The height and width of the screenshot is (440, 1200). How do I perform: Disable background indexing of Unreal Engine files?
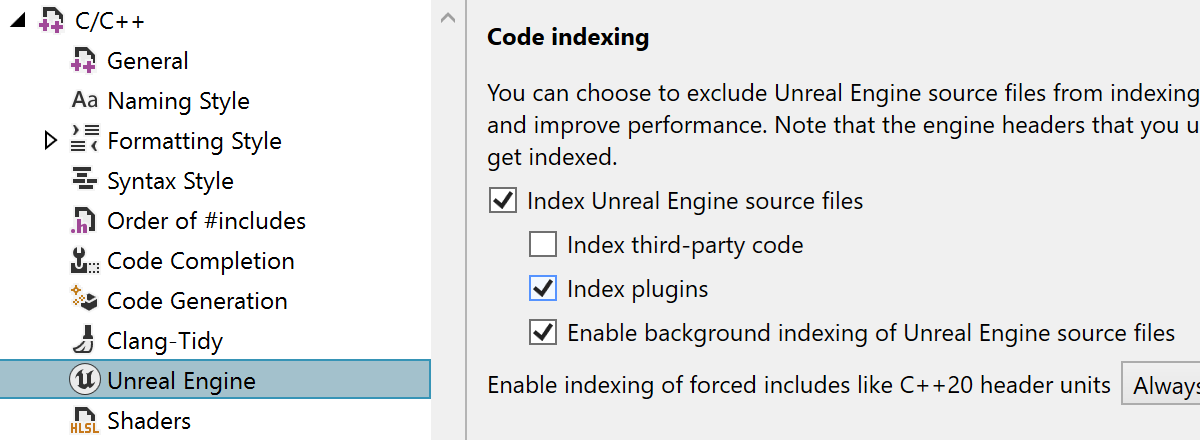(x=543, y=333)
